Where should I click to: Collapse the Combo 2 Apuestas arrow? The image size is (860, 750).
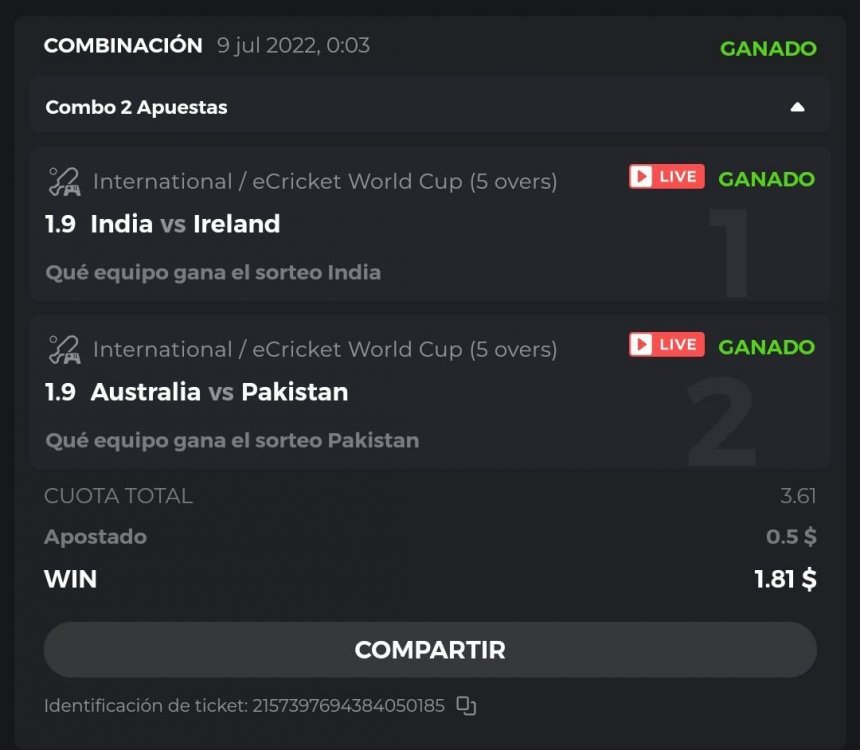(x=797, y=107)
